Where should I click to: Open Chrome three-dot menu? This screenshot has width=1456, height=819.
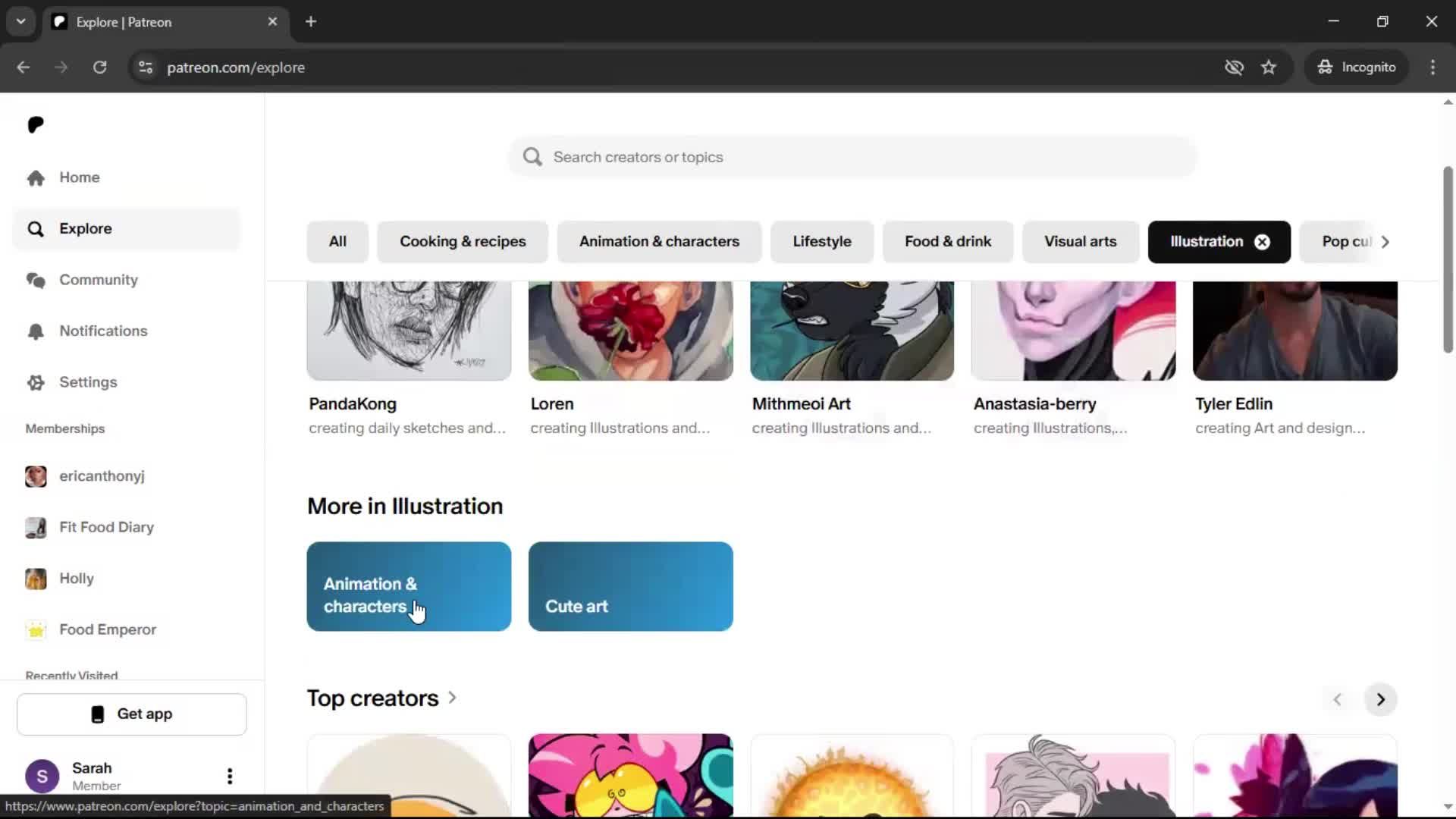click(x=1432, y=67)
